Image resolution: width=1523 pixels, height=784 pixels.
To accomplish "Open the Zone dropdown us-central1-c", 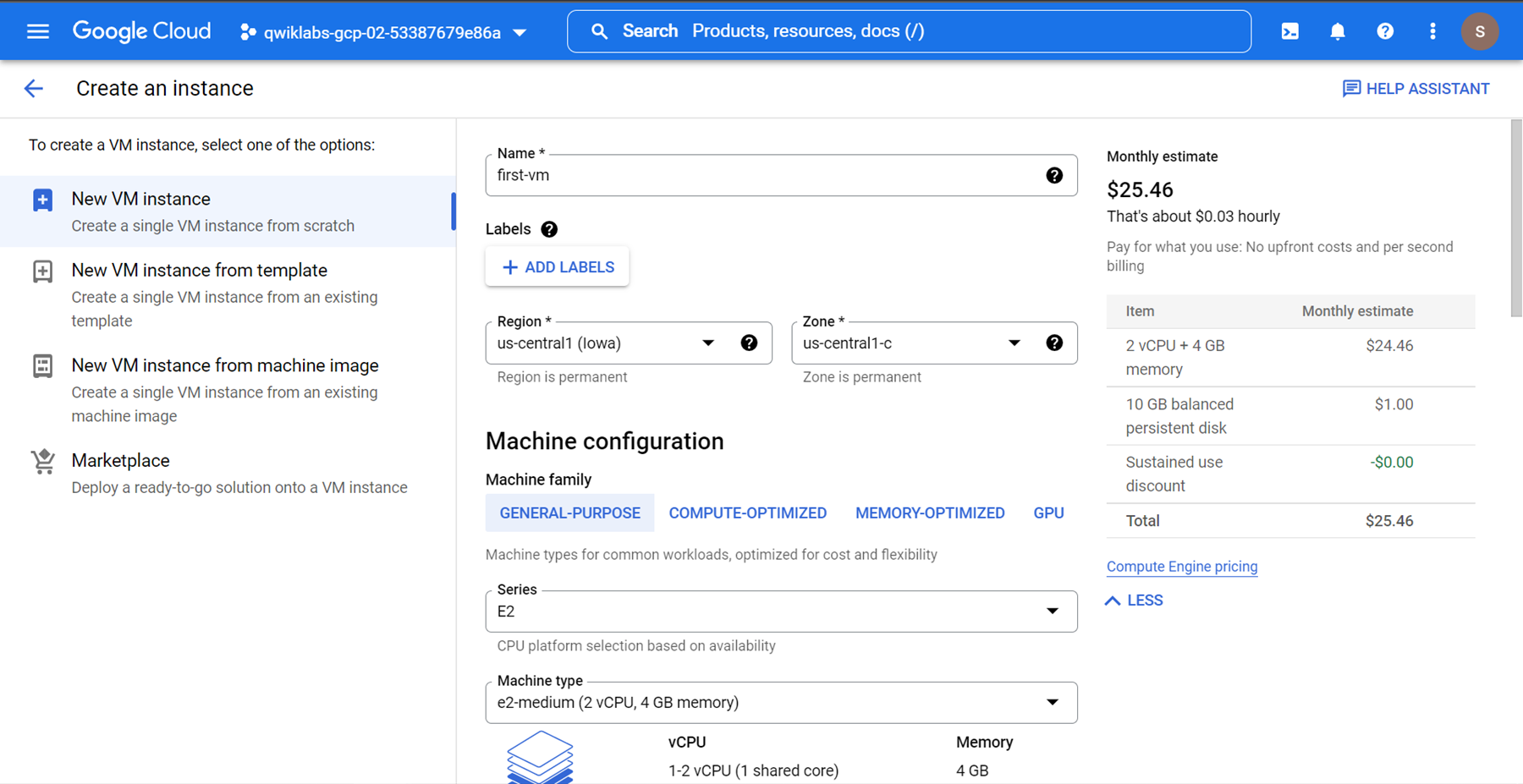I will tap(934, 343).
